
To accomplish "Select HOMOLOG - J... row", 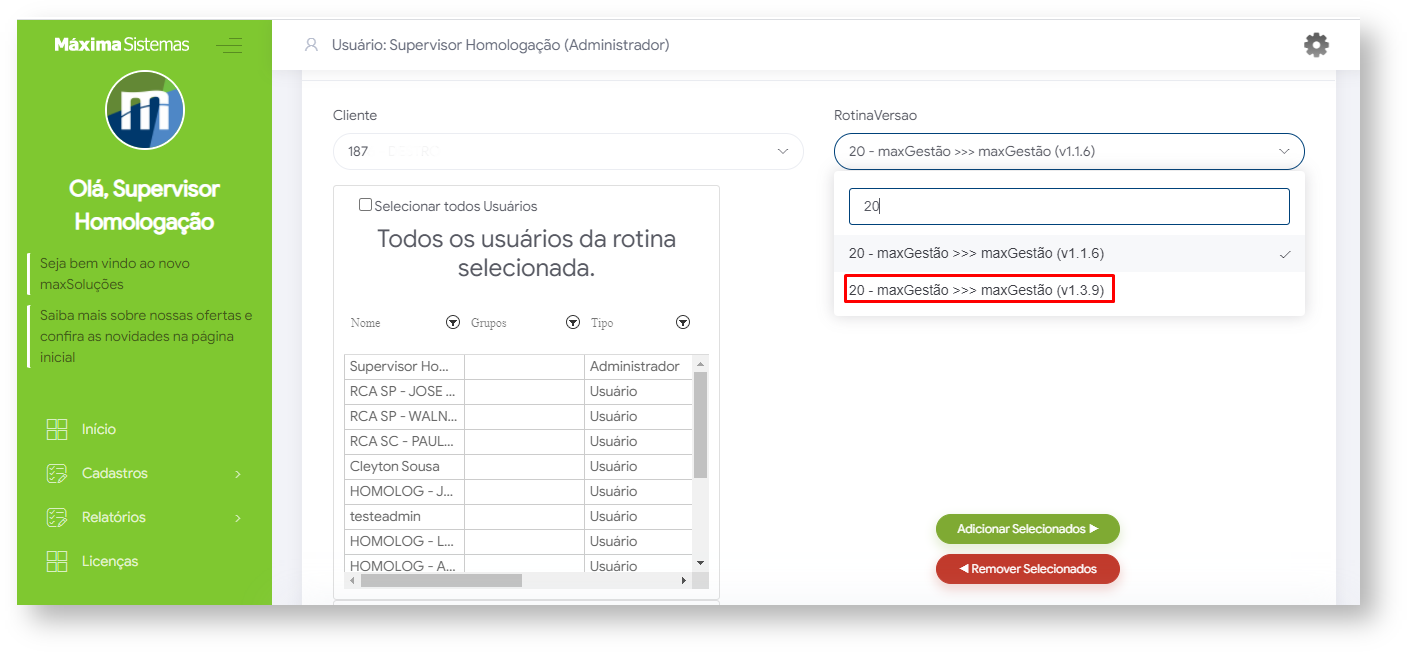I will click(x=518, y=492).
